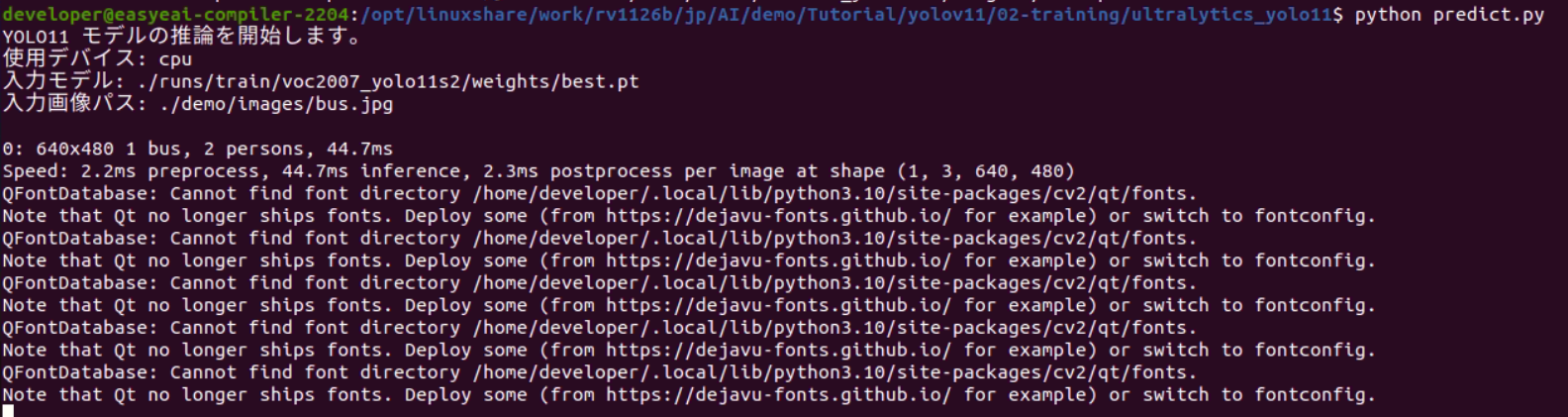1568x417 pixels.
Task: Click the last dejavu-fonts.github.io URL
Action: (778, 394)
